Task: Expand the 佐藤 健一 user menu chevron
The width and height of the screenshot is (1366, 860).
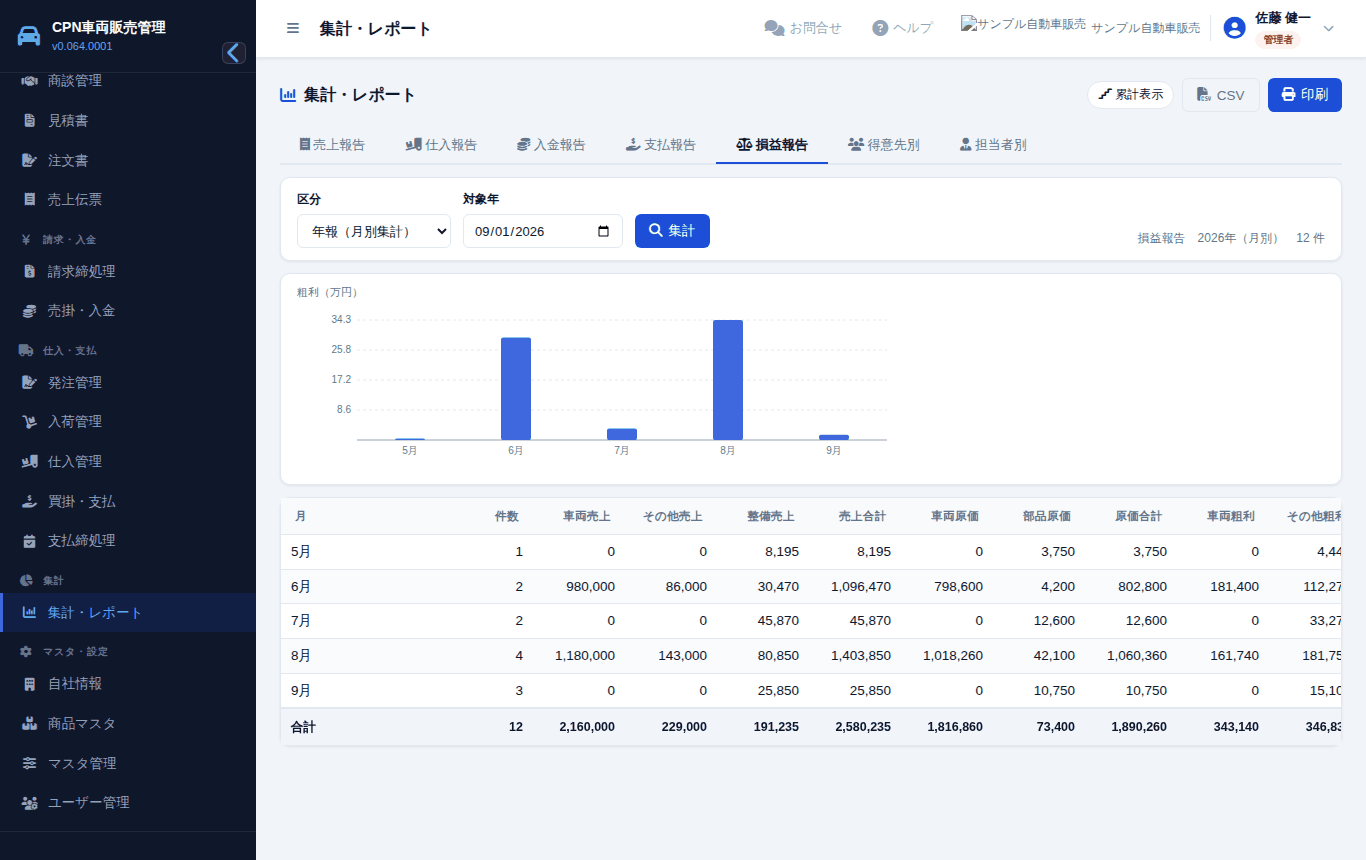Action: 1329,28
